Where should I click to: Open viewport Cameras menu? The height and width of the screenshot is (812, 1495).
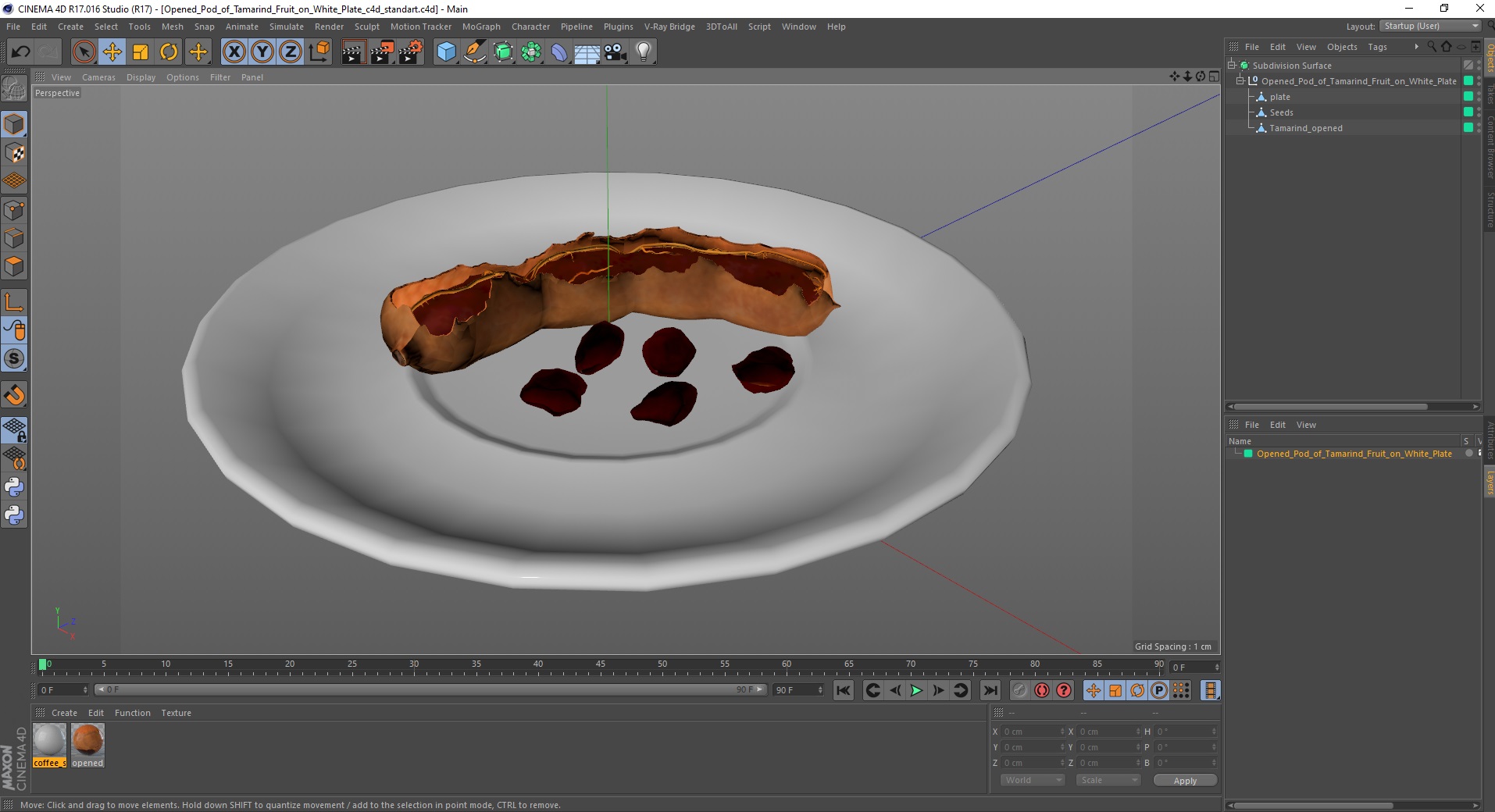click(98, 77)
